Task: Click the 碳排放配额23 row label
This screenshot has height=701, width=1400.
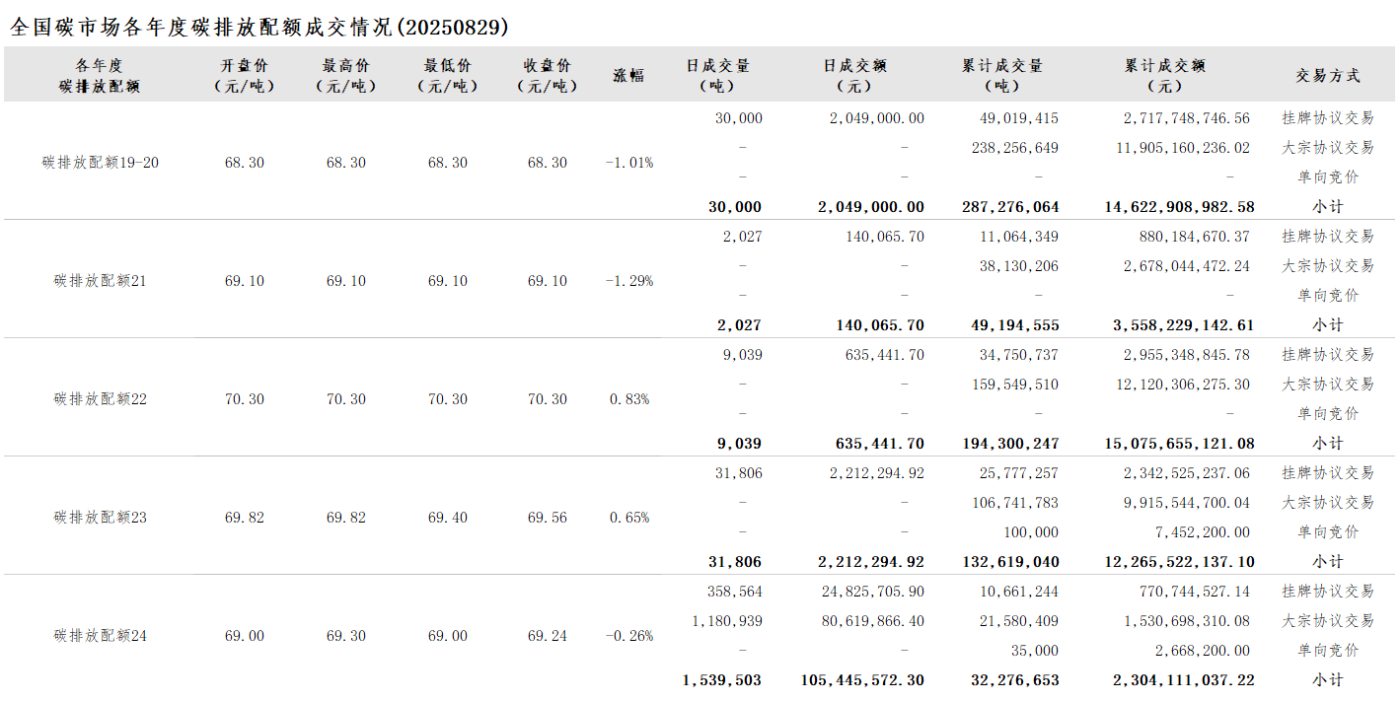Action: pyautogui.click(x=100, y=517)
